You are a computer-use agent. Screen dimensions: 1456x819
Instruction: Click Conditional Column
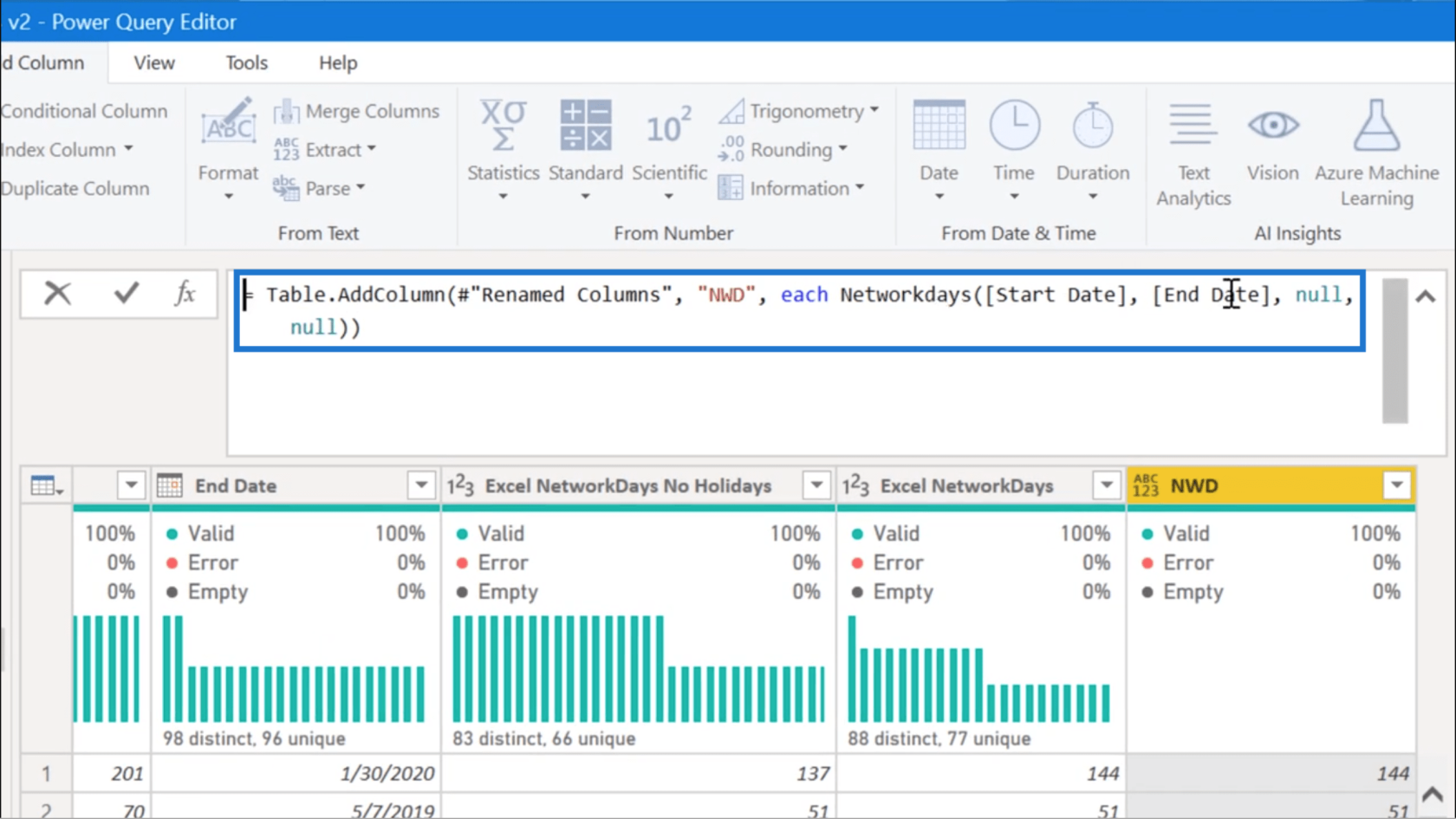(x=84, y=111)
